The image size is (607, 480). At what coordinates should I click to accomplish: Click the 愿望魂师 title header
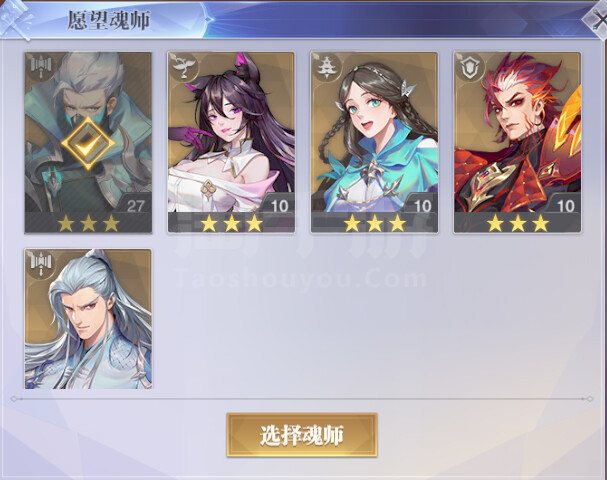coord(108,20)
